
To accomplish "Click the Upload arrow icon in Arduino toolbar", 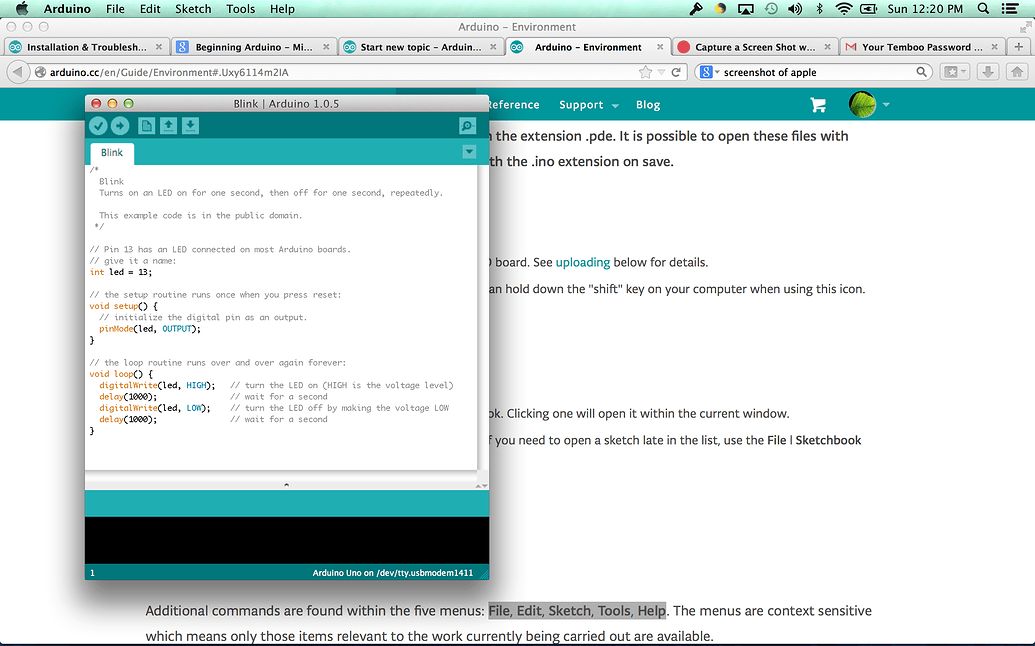I will [x=120, y=126].
